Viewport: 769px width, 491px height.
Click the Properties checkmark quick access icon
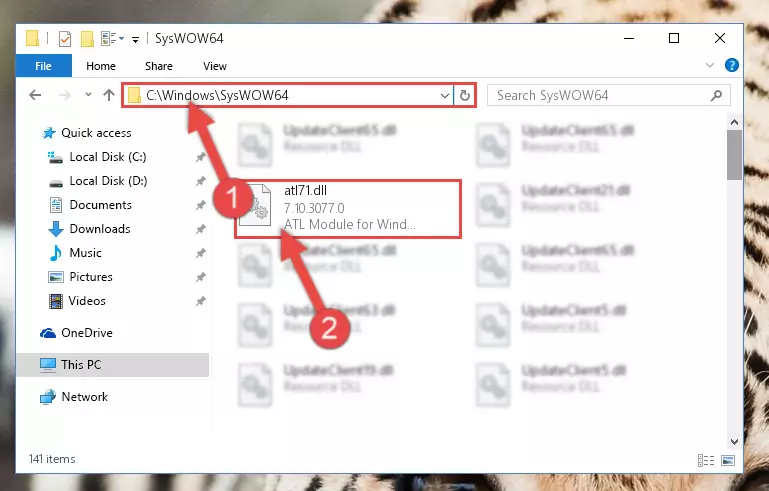pyautogui.click(x=65, y=38)
